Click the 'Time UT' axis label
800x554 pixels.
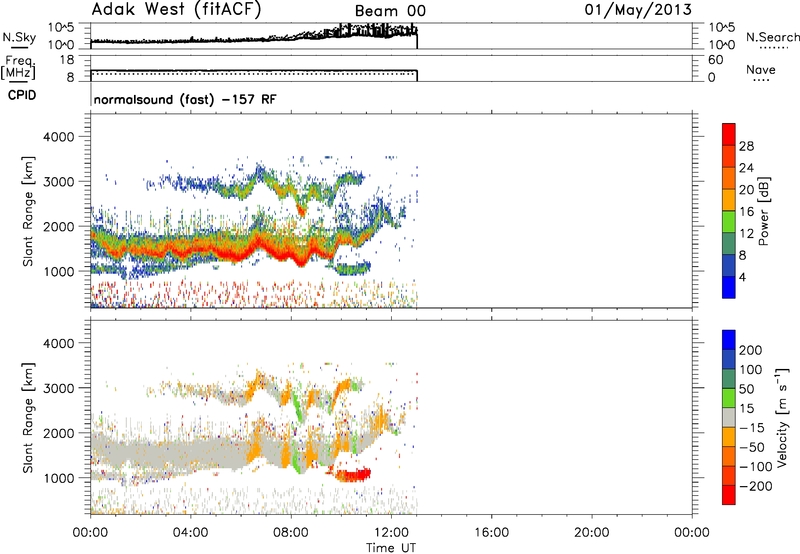391,548
